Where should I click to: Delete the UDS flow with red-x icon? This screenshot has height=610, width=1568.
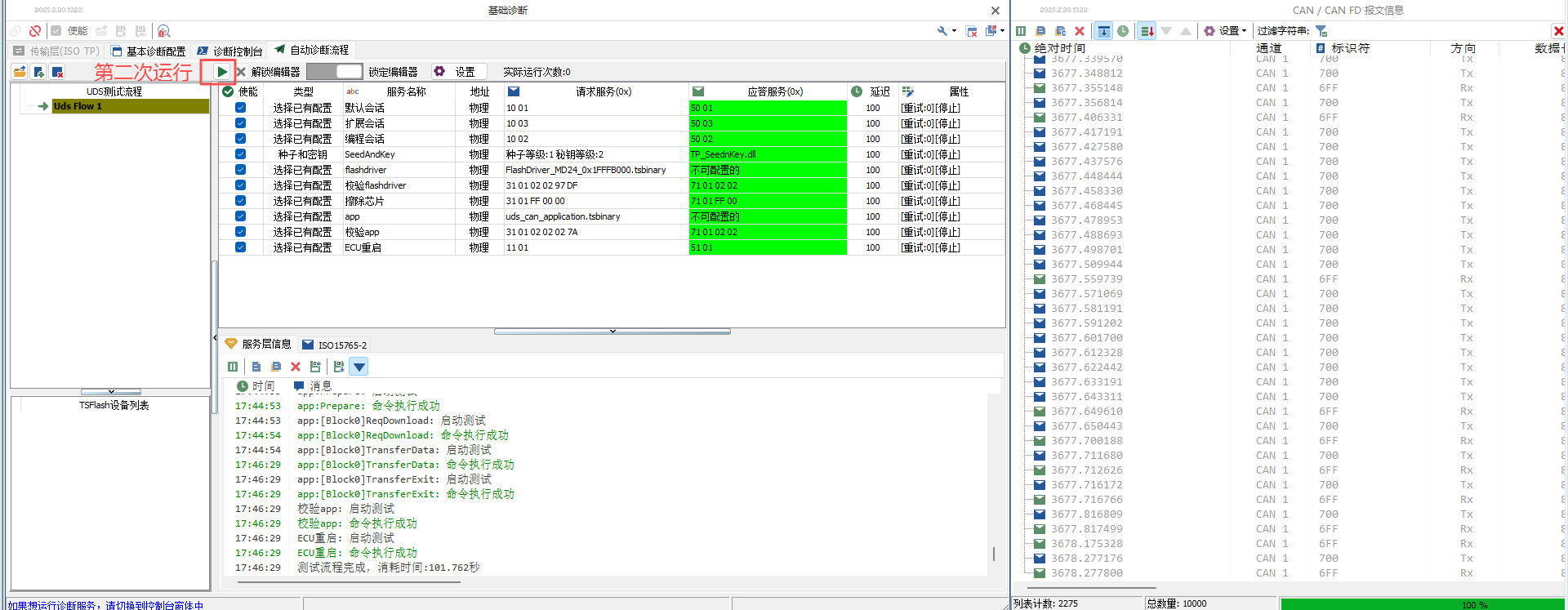[x=57, y=72]
